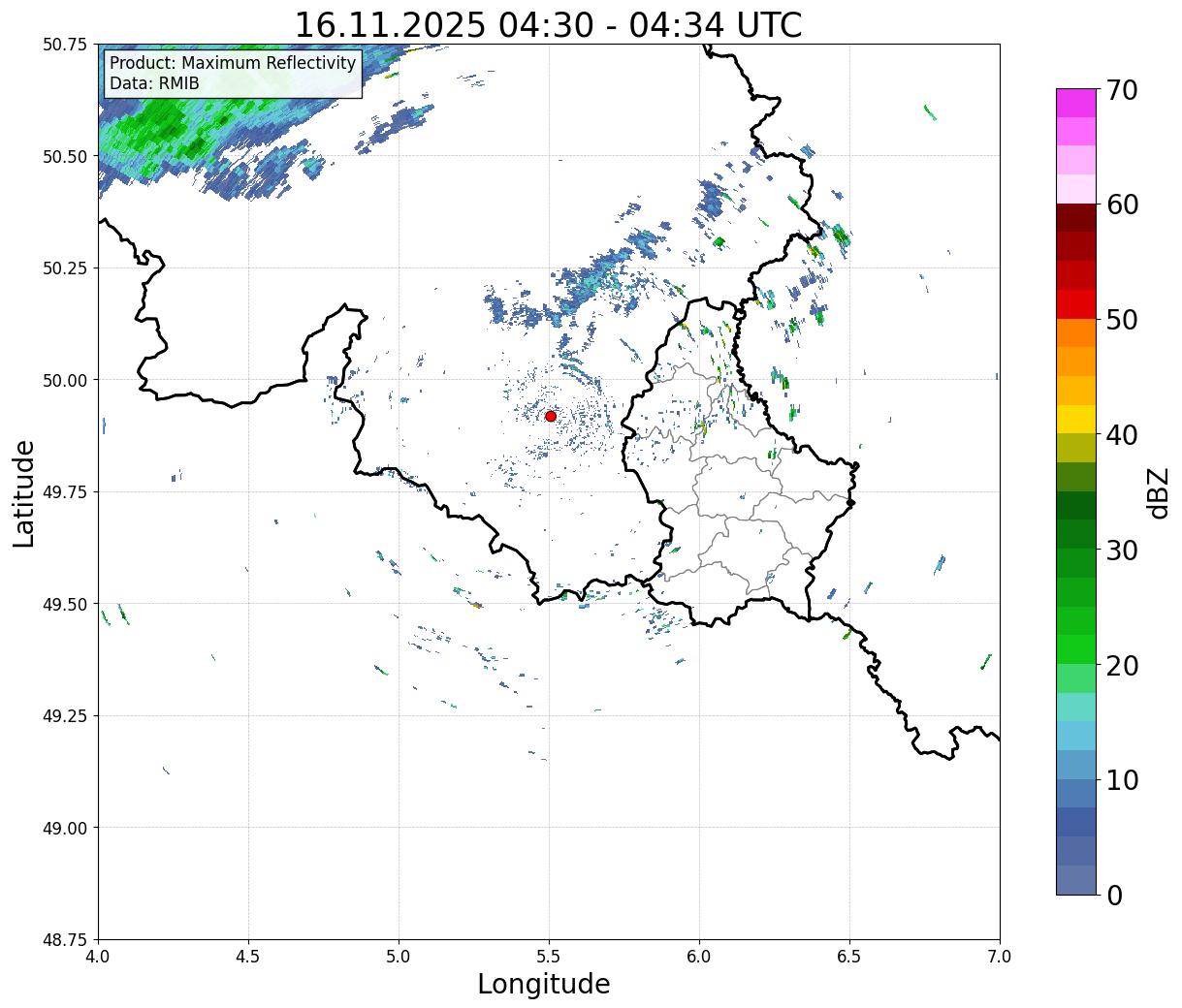Click the magenta swatch atop the colorbar
The image size is (1182, 1008).
point(1076,103)
